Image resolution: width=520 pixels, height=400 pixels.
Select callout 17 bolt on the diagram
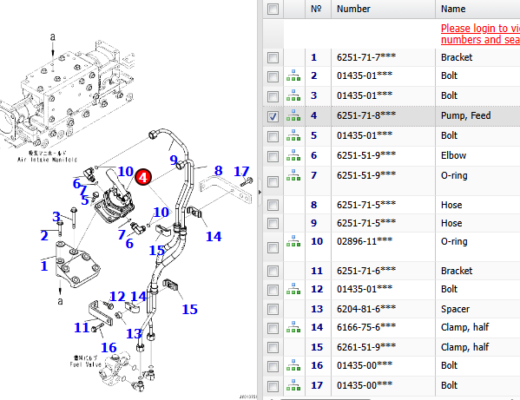[x=241, y=171]
